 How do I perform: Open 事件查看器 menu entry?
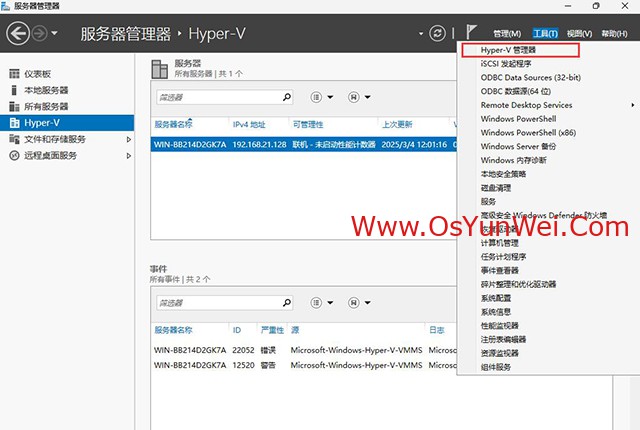pyautogui.click(x=500, y=270)
